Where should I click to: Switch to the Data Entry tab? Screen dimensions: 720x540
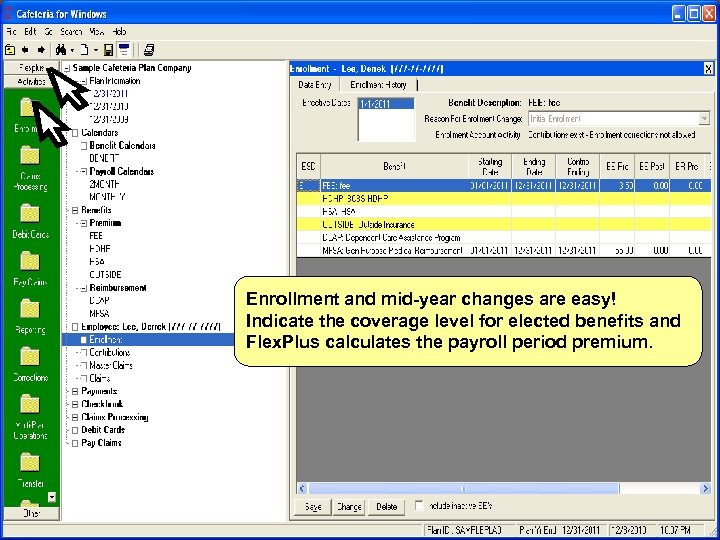tap(315, 85)
